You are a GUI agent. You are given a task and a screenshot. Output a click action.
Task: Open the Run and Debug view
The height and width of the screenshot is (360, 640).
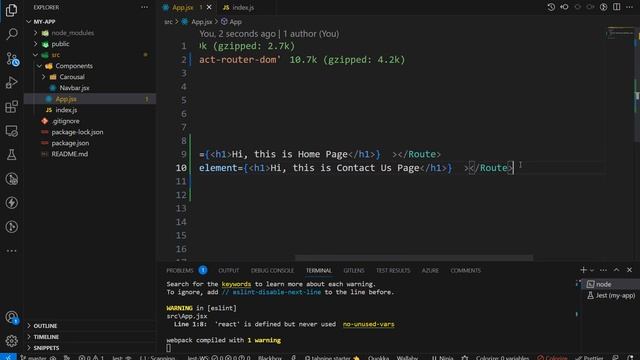[11, 82]
